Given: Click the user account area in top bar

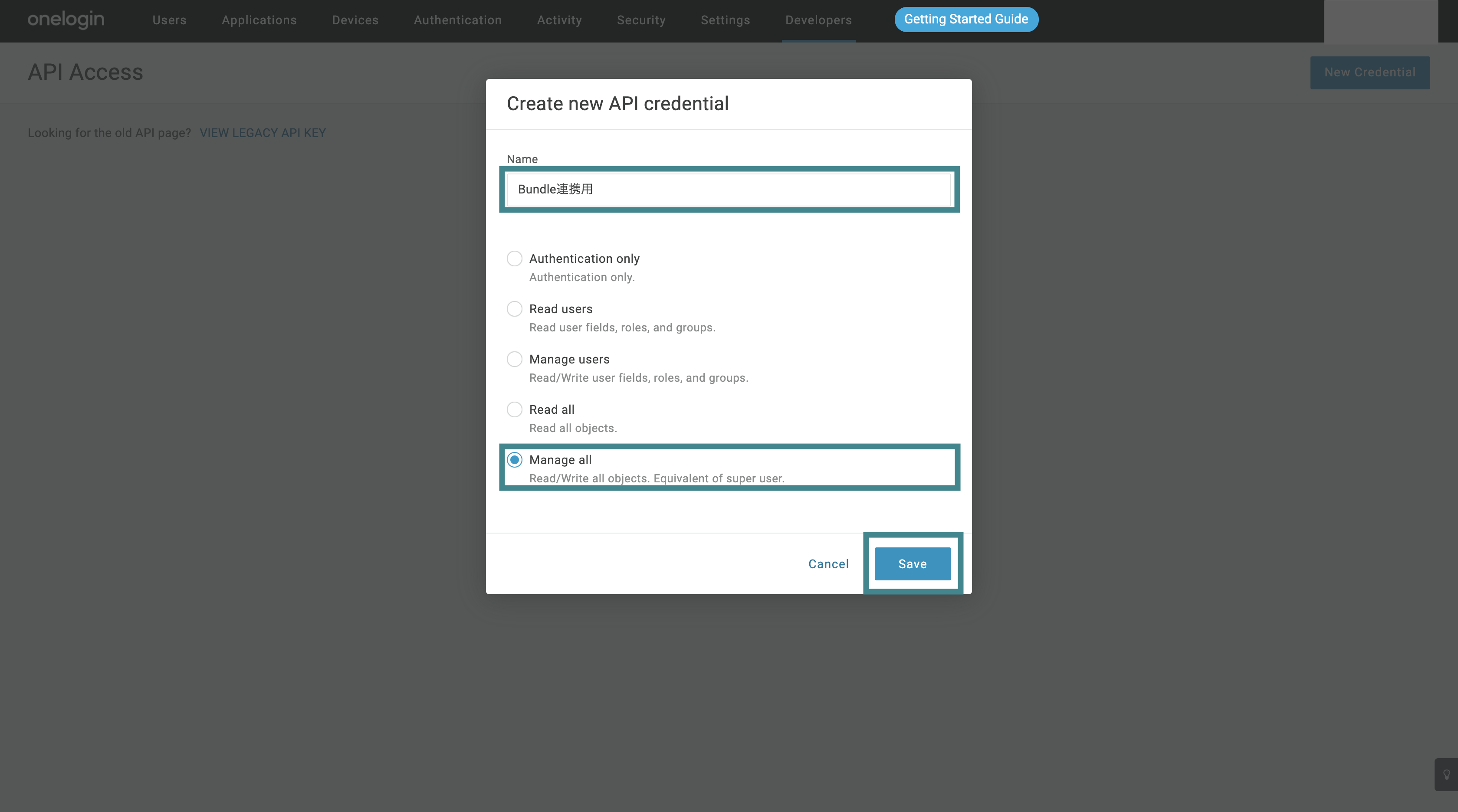Looking at the screenshot, I should coord(1380,21).
